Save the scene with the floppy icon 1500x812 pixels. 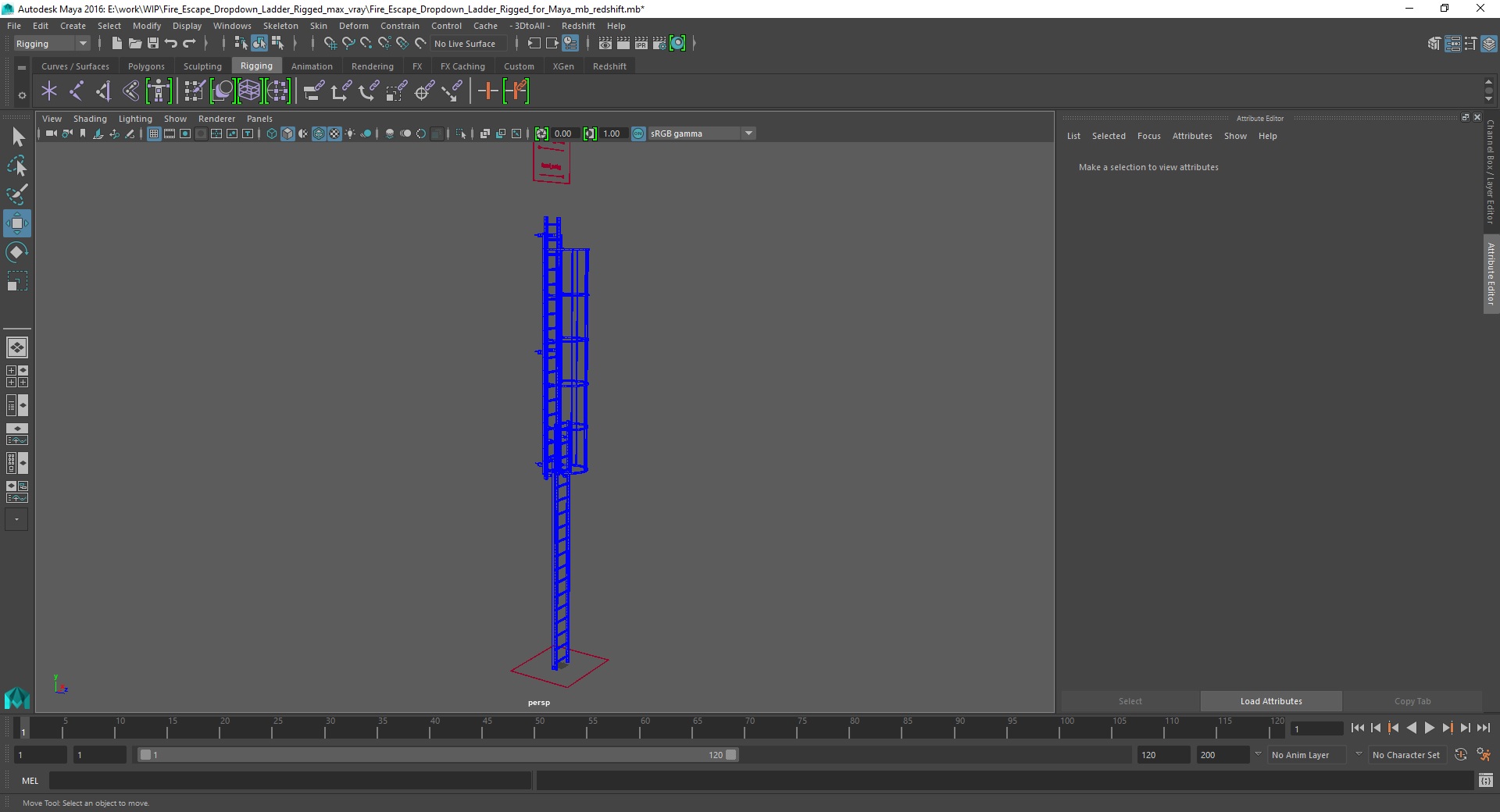[153, 44]
